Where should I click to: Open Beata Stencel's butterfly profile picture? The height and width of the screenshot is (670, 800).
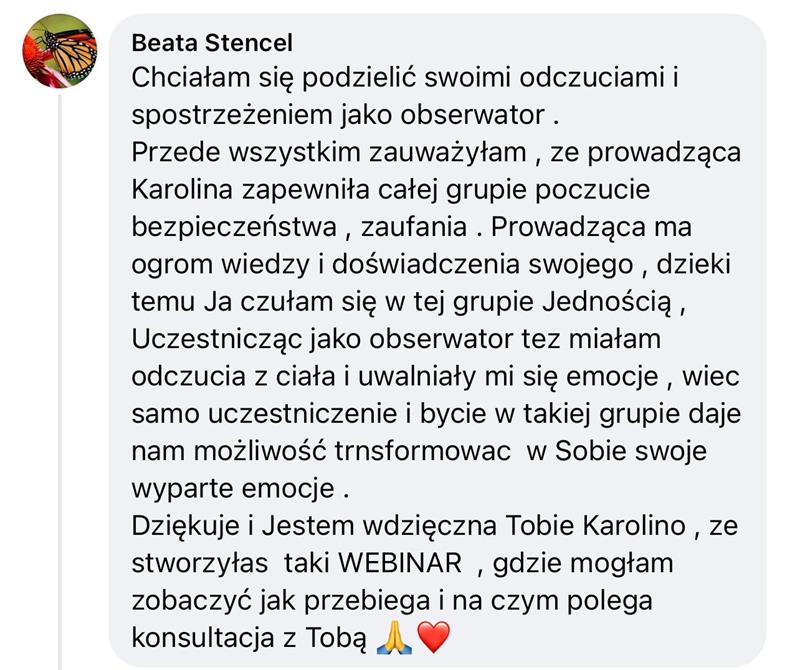59,51
